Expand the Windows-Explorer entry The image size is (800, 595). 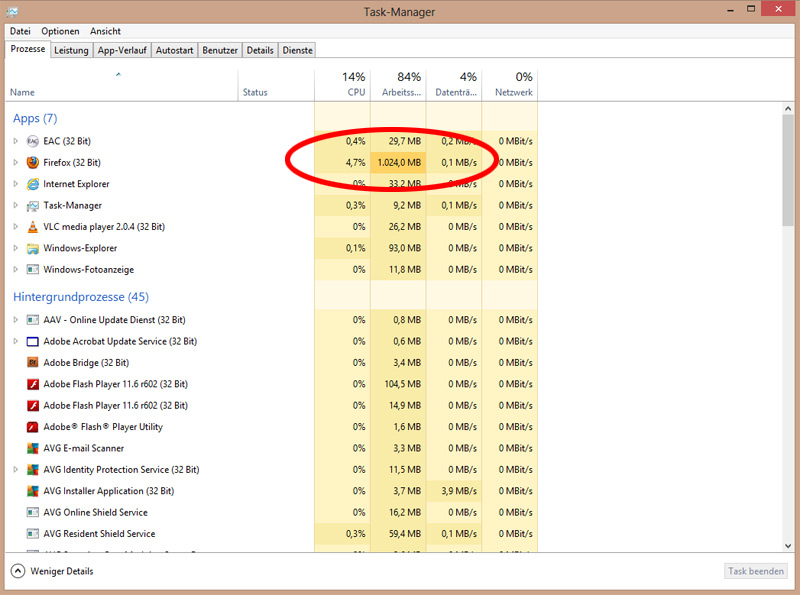(15, 248)
